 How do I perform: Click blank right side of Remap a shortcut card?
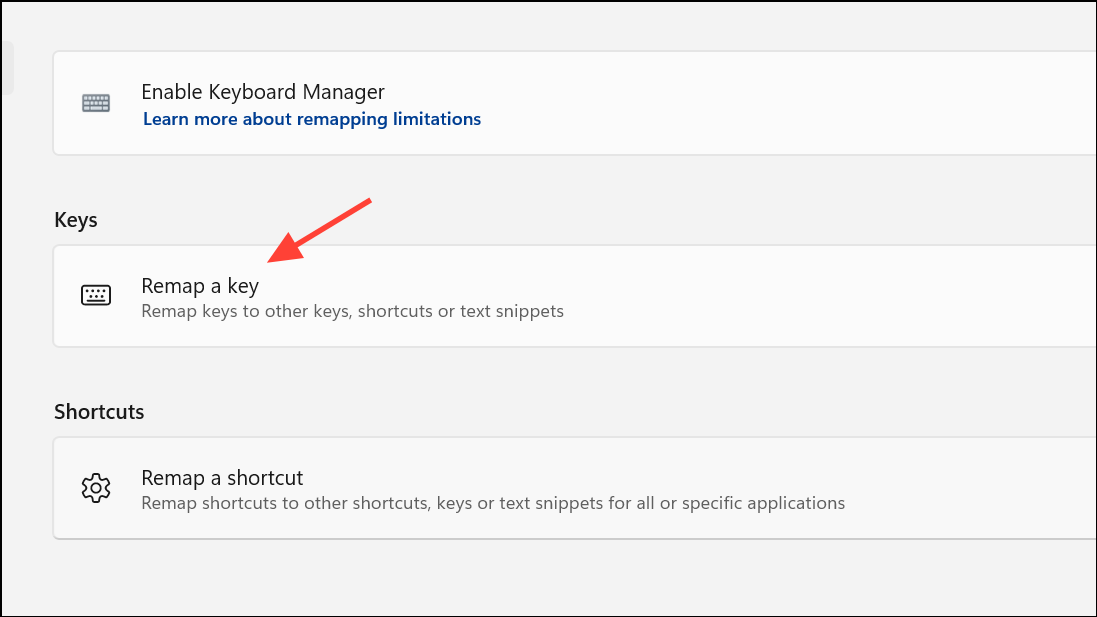[x=950, y=488]
